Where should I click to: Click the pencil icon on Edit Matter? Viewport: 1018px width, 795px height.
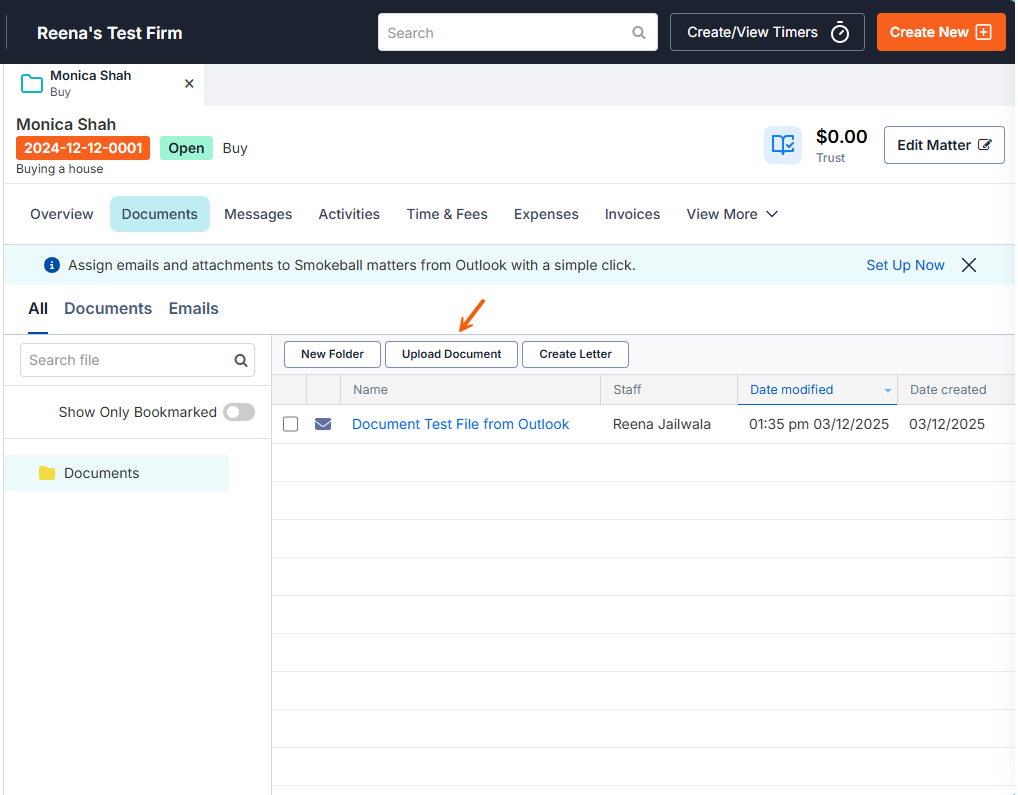pos(985,145)
